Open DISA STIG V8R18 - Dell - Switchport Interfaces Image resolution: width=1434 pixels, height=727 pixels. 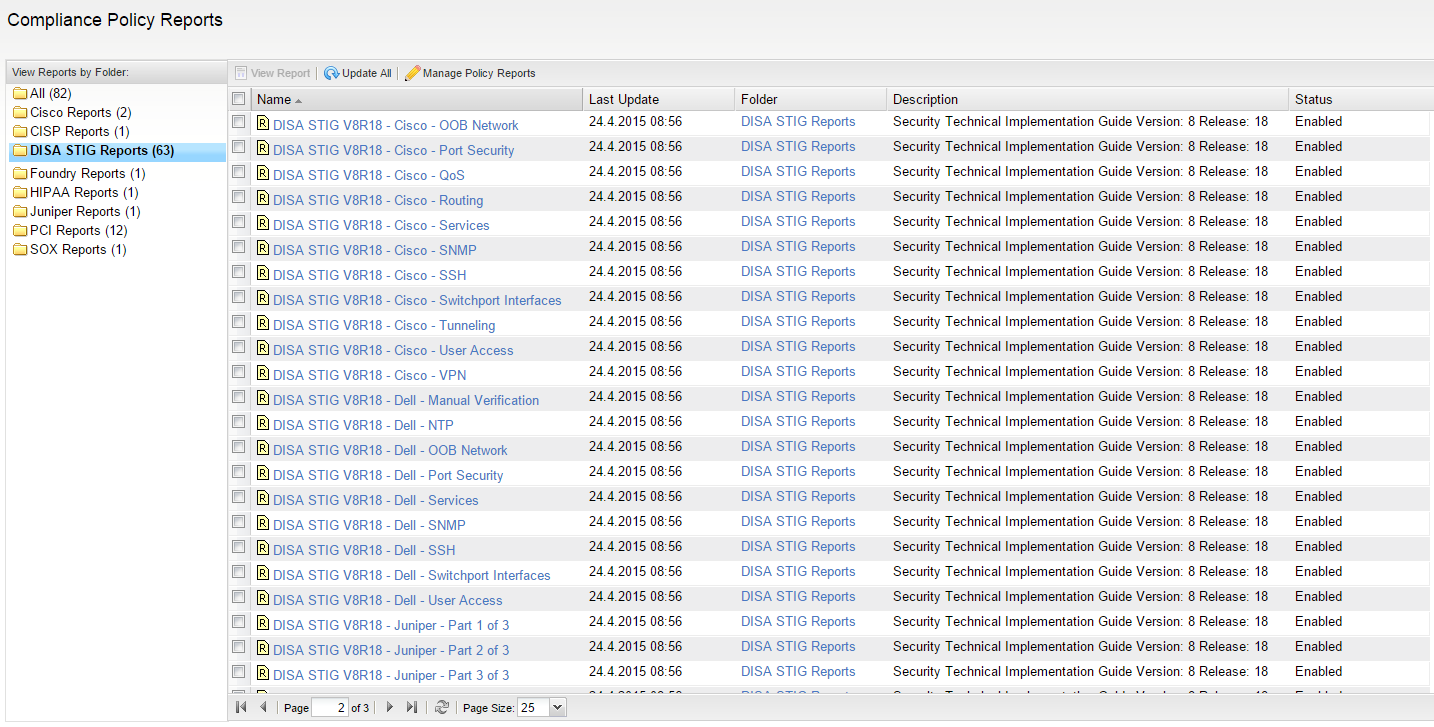412,575
